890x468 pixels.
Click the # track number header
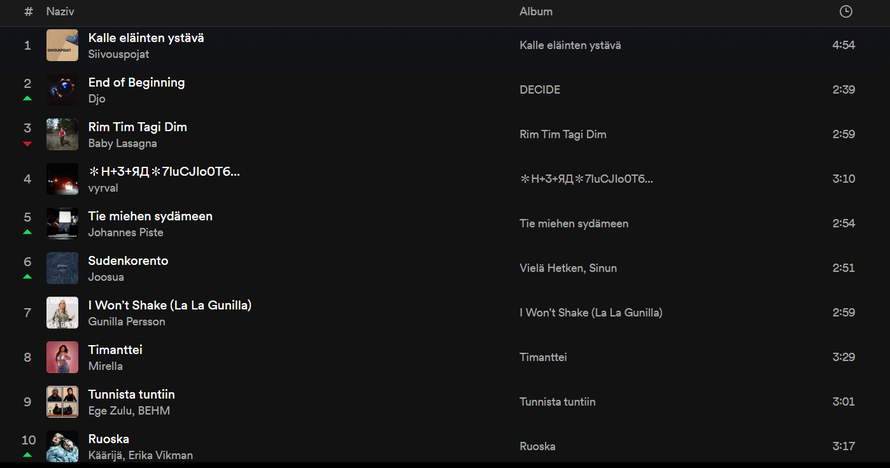(x=28, y=11)
